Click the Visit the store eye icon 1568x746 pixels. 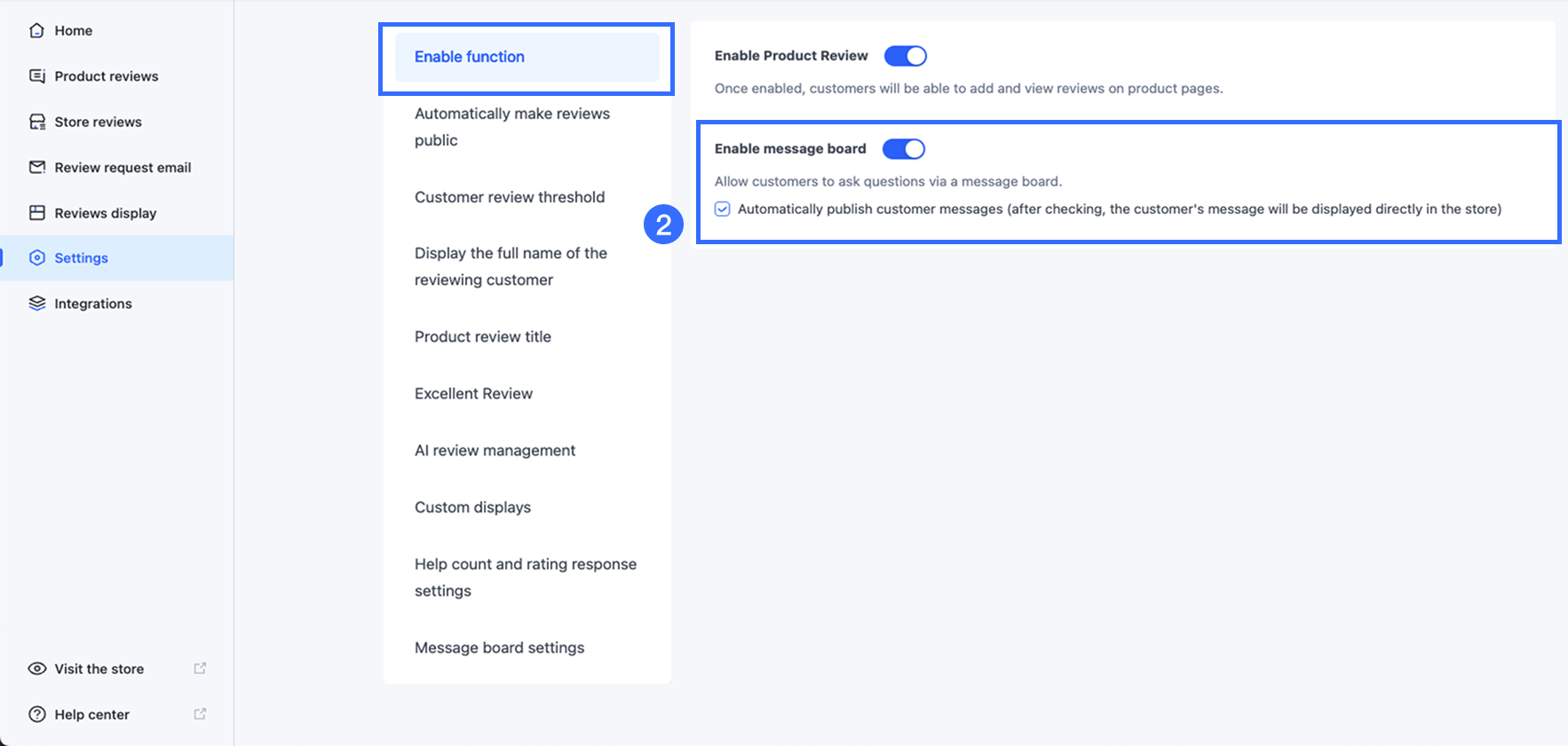coord(36,669)
